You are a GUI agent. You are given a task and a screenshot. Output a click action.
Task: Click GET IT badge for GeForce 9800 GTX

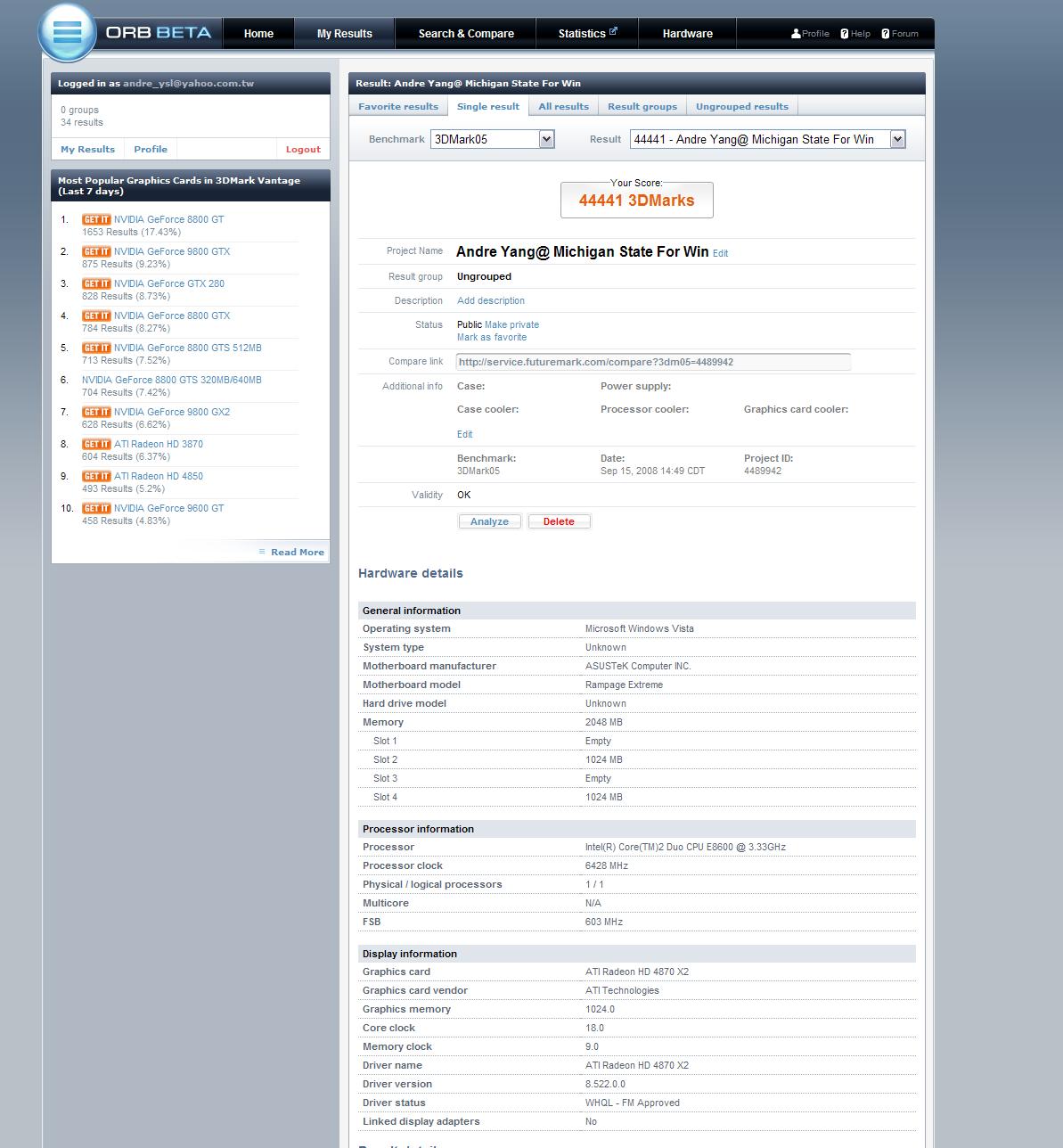96,251
